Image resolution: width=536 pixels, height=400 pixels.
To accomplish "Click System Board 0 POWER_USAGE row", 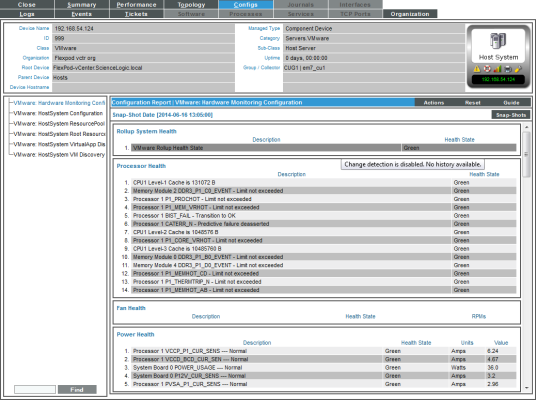I will pyautogui.click(x=323, y=368).
